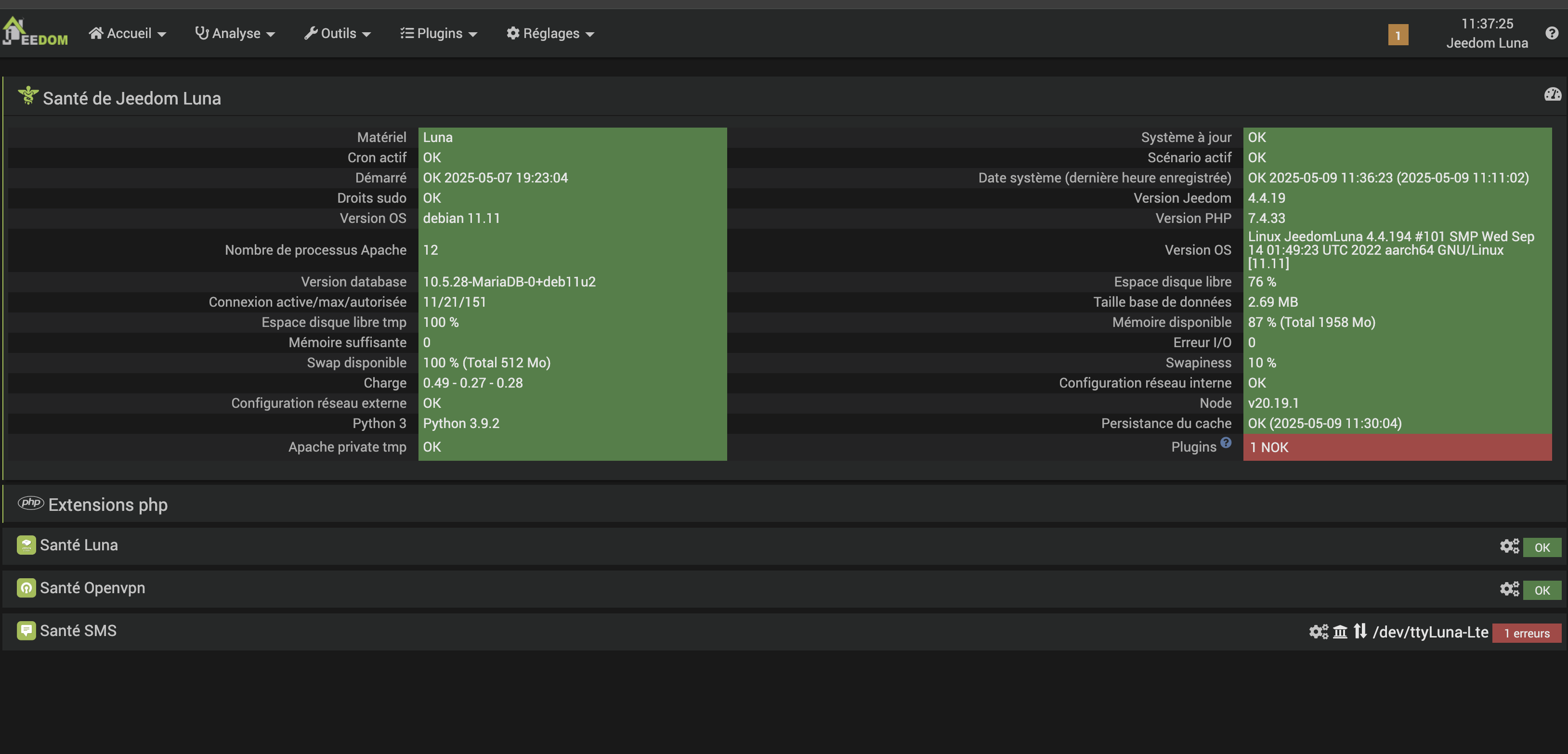1568x754 pixels.
Task: Click the Version PHP value 7.4.33
Action: (1266, 218)
